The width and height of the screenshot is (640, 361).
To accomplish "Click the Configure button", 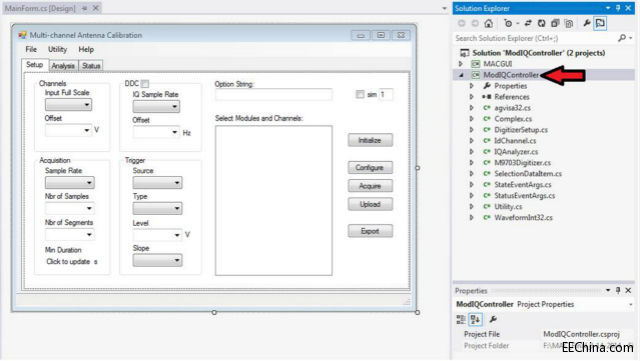I will pos(370,167).
